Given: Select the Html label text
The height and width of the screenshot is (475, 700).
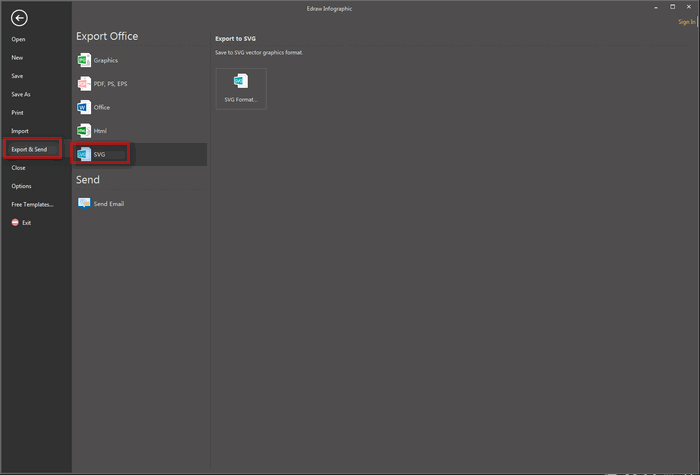Looking at the screenshot, I should click(100, 131).
